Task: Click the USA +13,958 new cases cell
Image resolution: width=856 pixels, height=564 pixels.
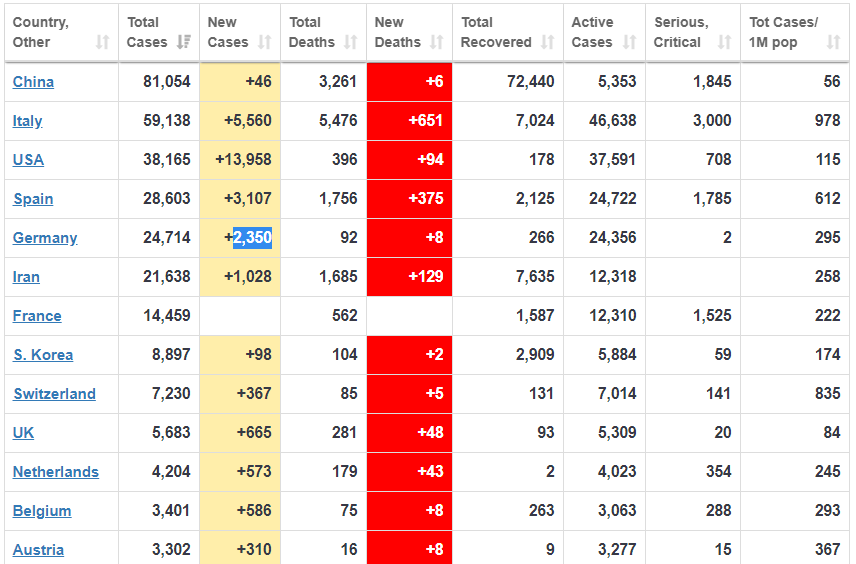Action: click(243, 160)
